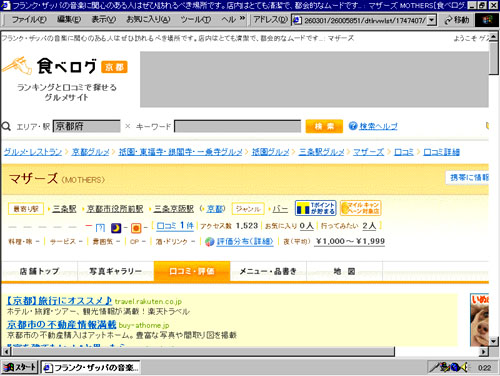Click the orange 検索 button
500x376 pixels.
click(x=324, y=126)
